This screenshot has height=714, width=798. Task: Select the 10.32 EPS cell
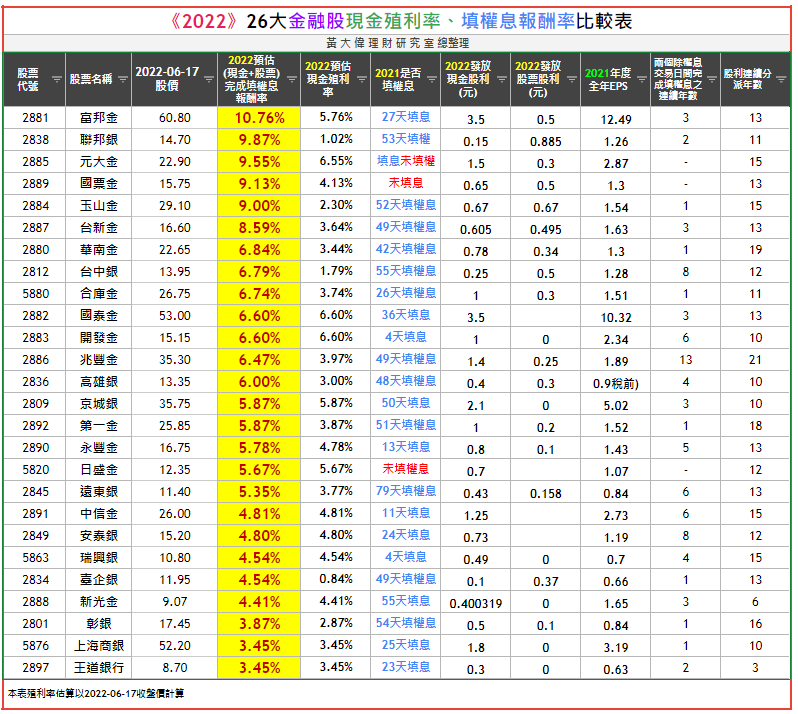coord(616,318)
